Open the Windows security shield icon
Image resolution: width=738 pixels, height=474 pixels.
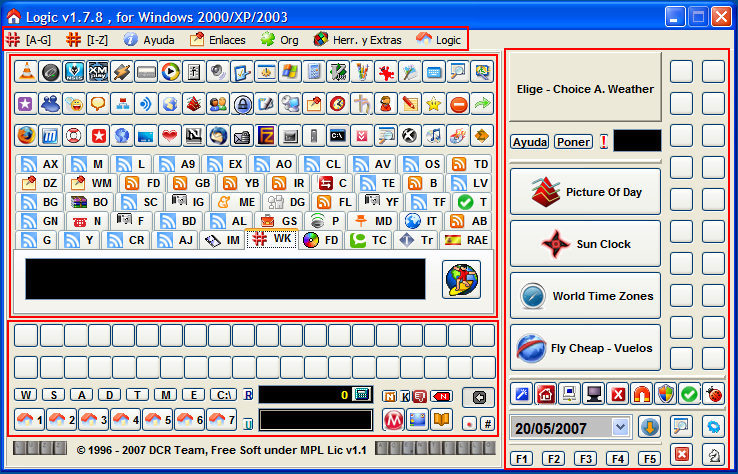click(666, 394)
